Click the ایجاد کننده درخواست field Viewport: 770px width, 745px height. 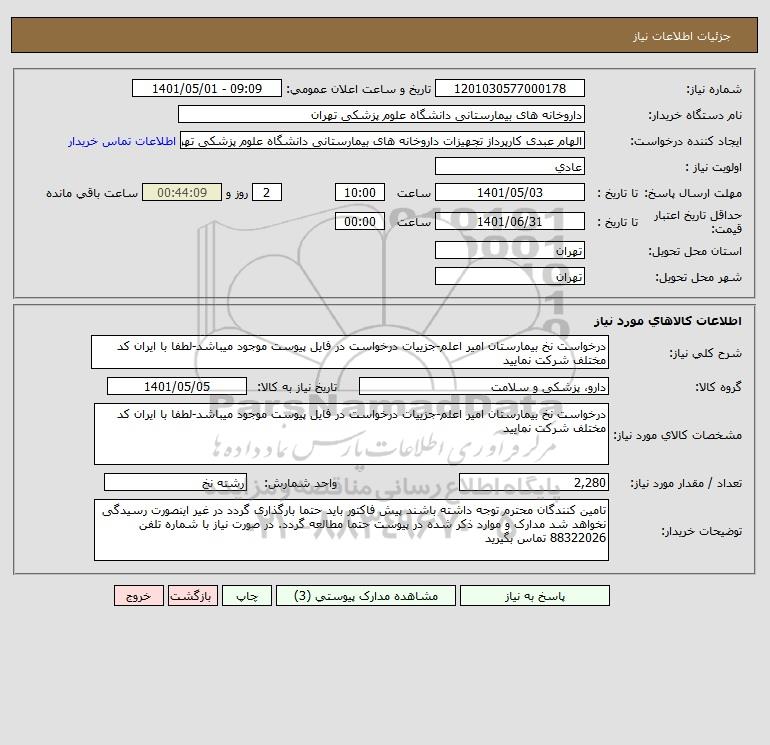tap(383, 140)
